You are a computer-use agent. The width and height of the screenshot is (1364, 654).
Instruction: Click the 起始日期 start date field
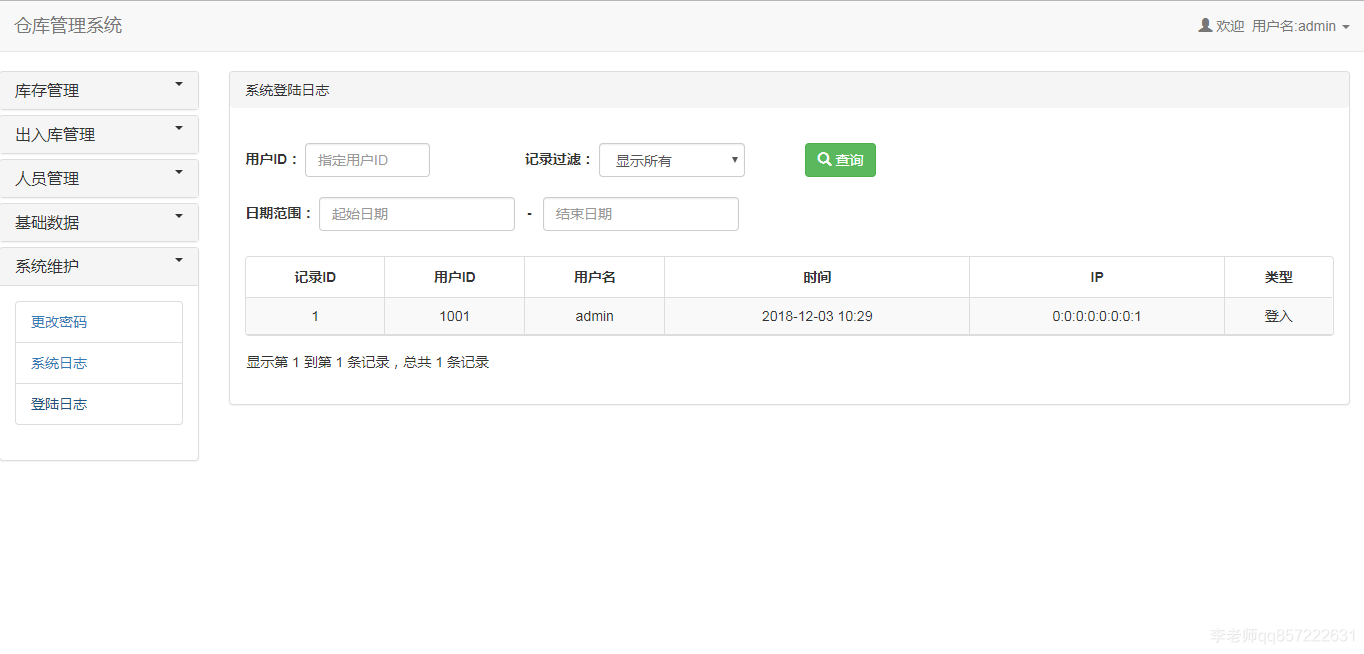(x=416, y=213)
